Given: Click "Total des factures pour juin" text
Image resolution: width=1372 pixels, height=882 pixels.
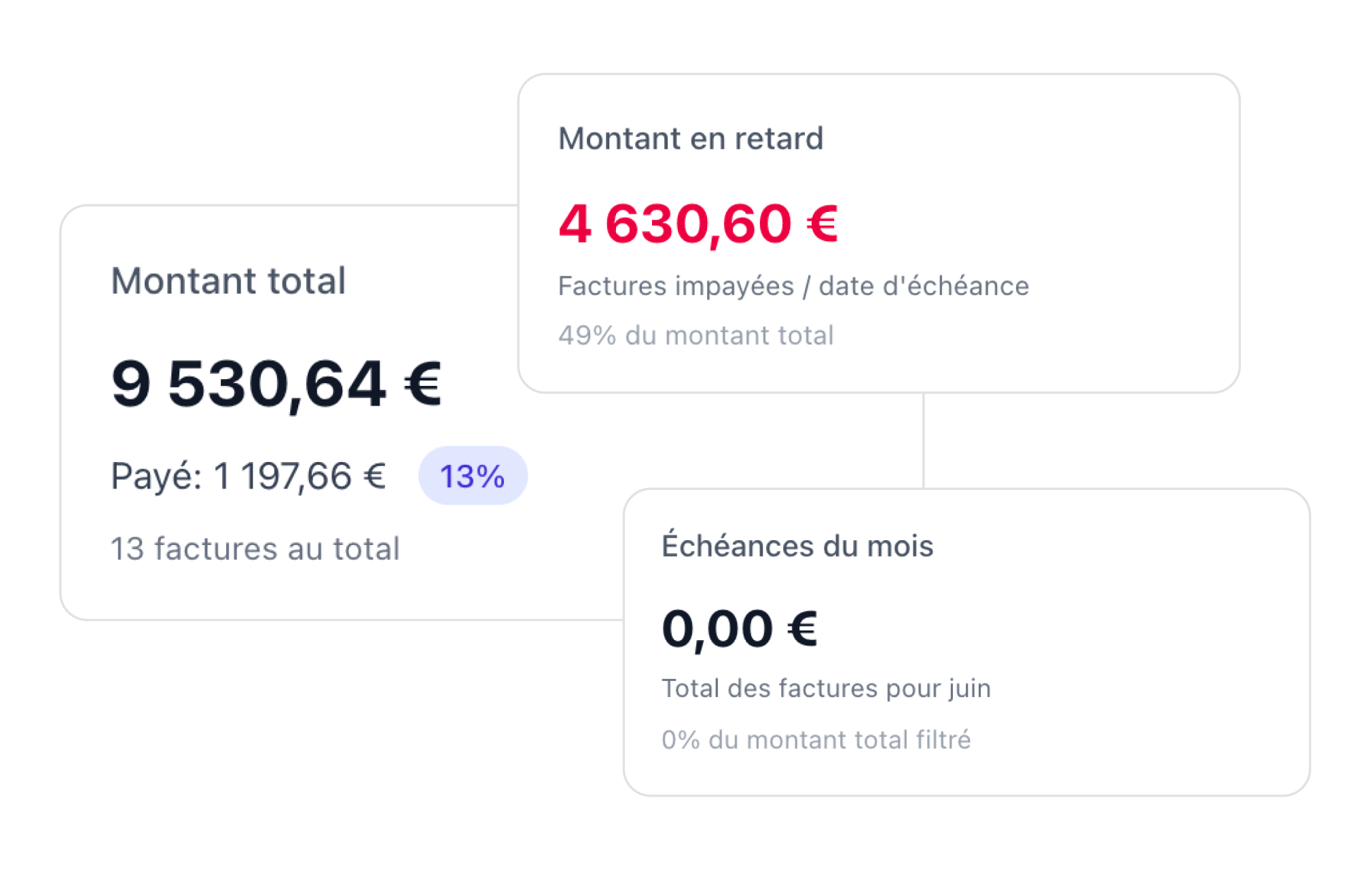Looking at the screenshot, I should tap(825, 688).
